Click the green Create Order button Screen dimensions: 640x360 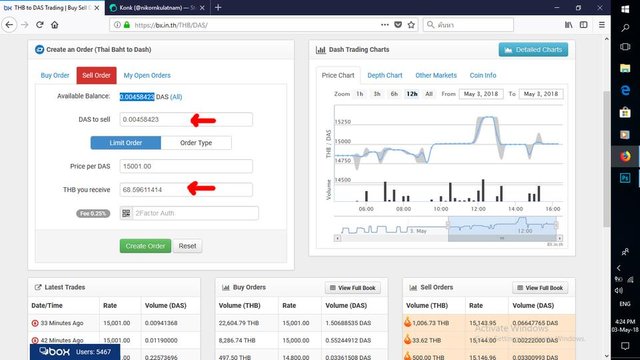[x=145, y=246]
